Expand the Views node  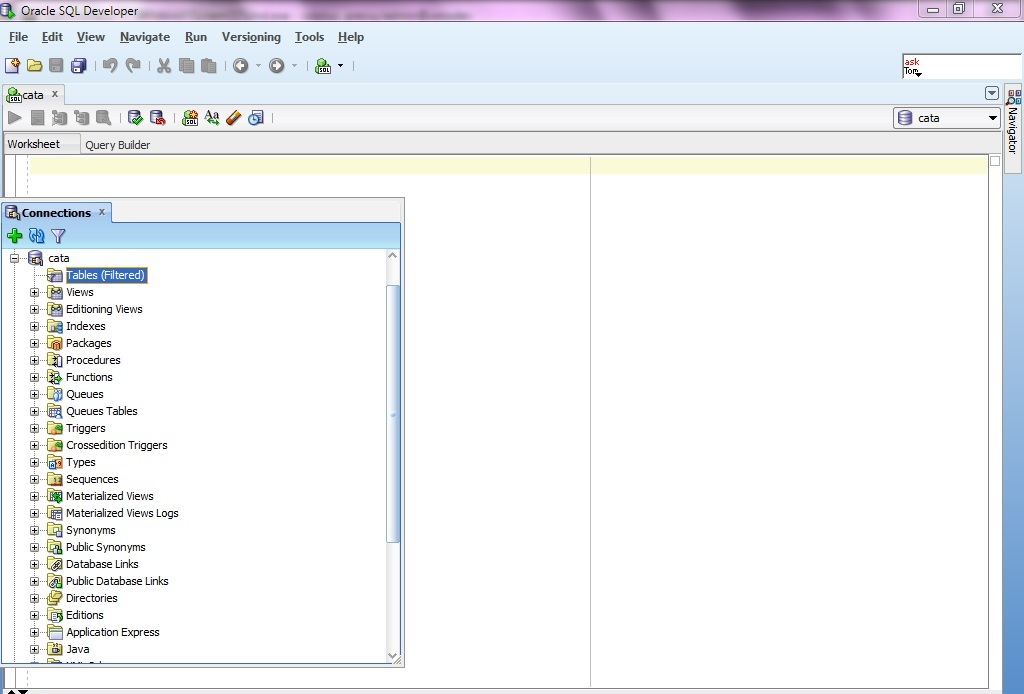pyautogui.click(x=35, y=292)
